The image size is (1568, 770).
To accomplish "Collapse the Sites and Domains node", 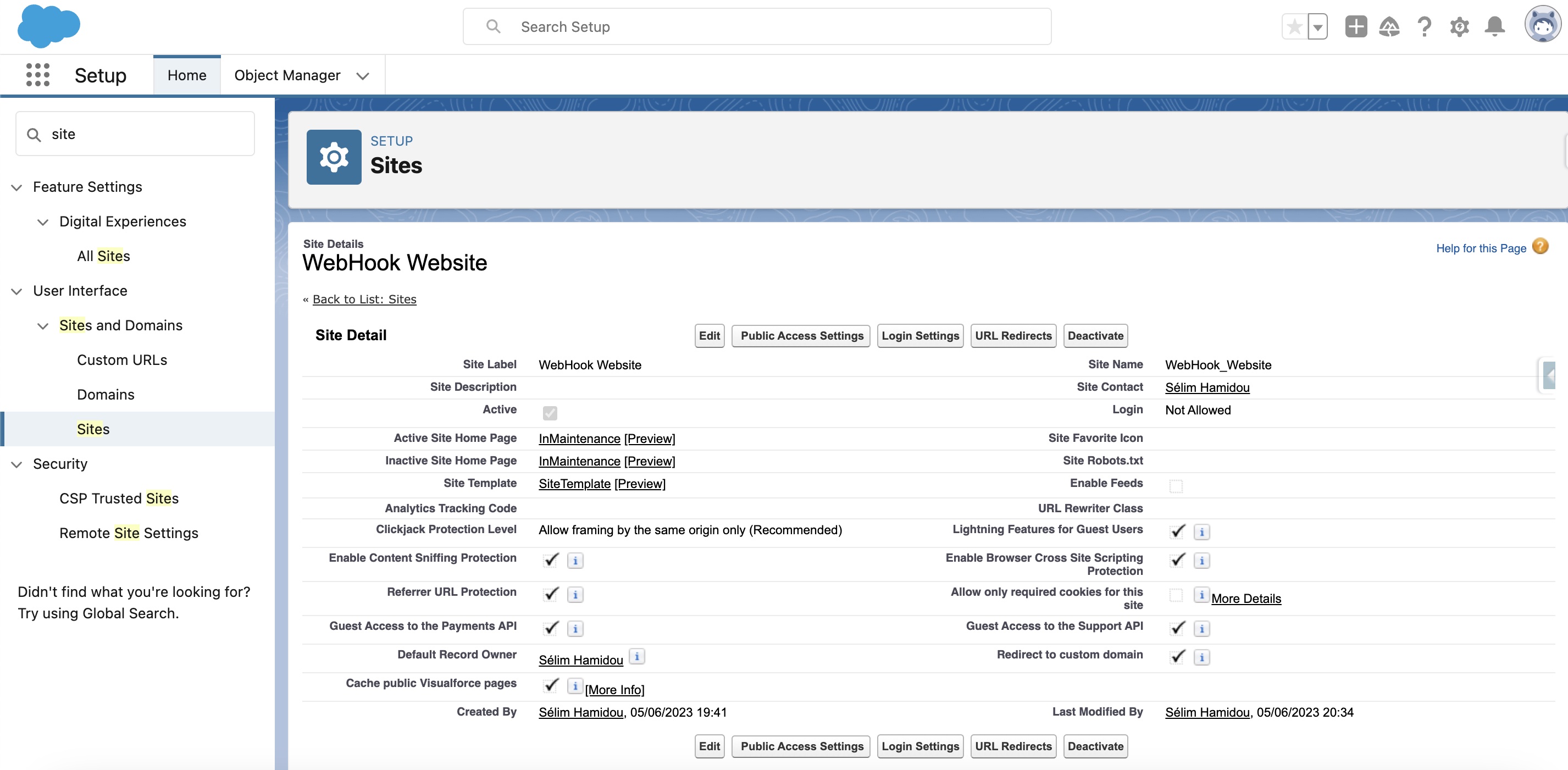I will 43,326.
